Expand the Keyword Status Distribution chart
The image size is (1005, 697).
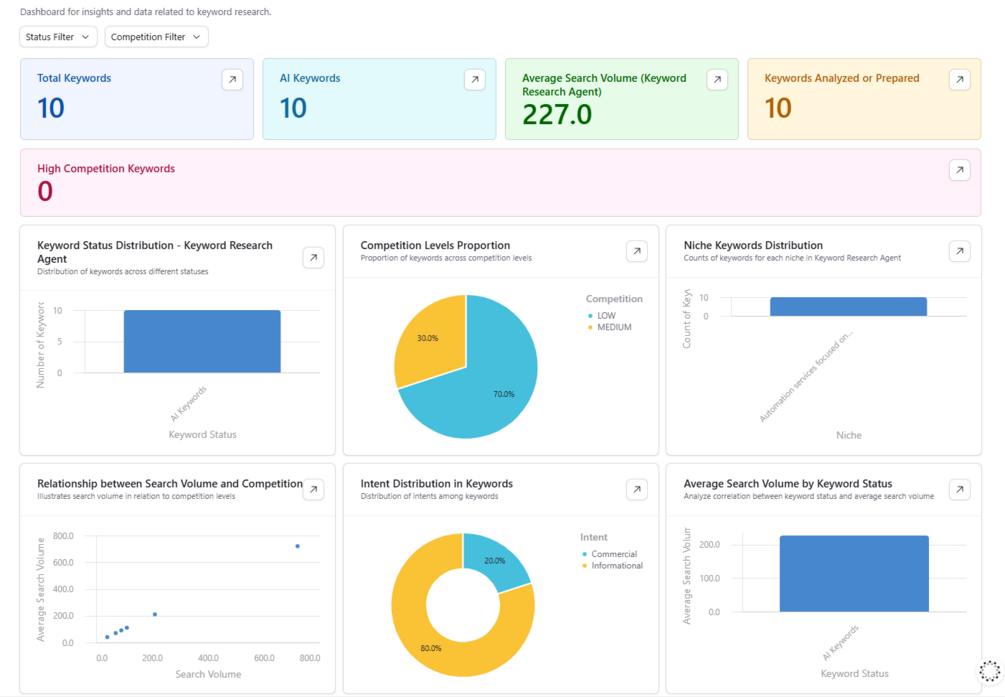(313, 258)
